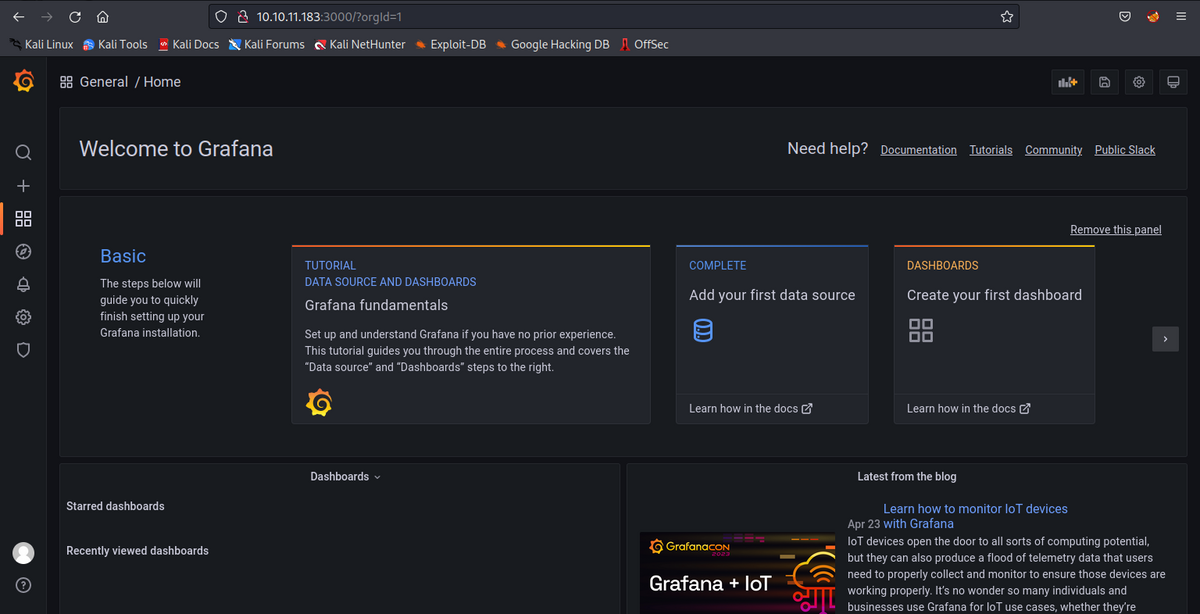Click the Grafana logo in the tutorial card
This screenshot has width=1200, height=614.
[x=319, y=403]
